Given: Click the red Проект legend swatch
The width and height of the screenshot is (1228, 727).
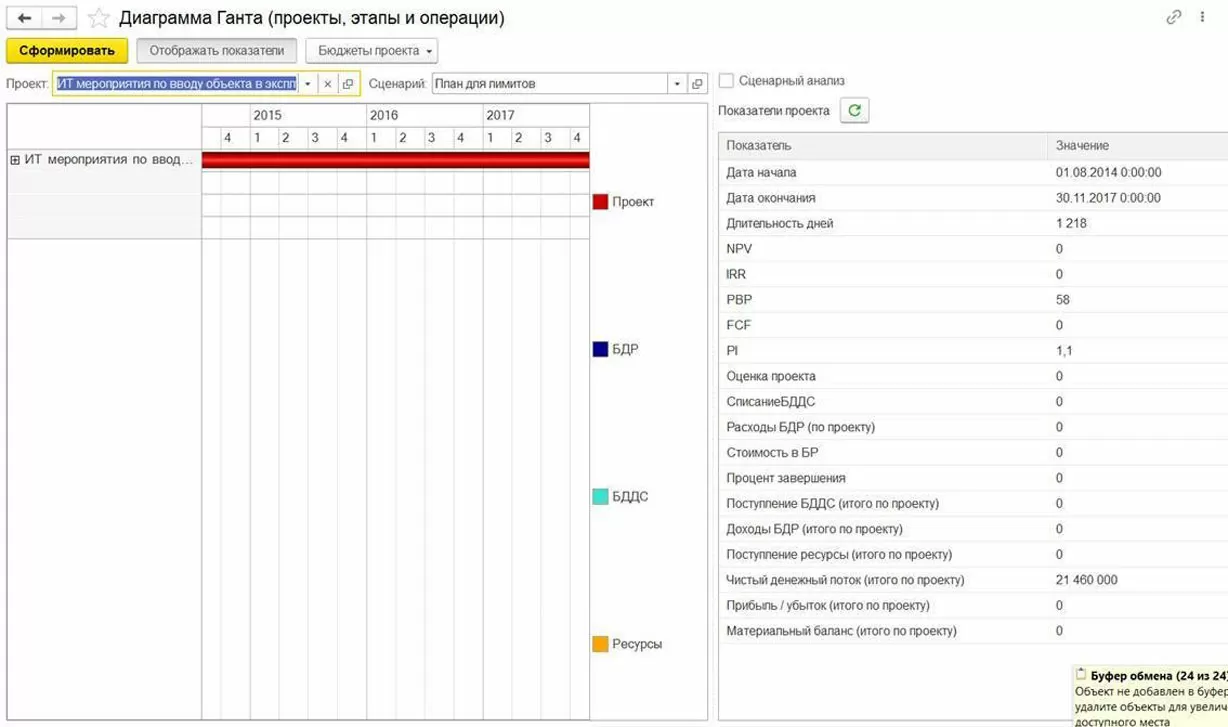Looking at the screenshot, I should coord(600,202).
